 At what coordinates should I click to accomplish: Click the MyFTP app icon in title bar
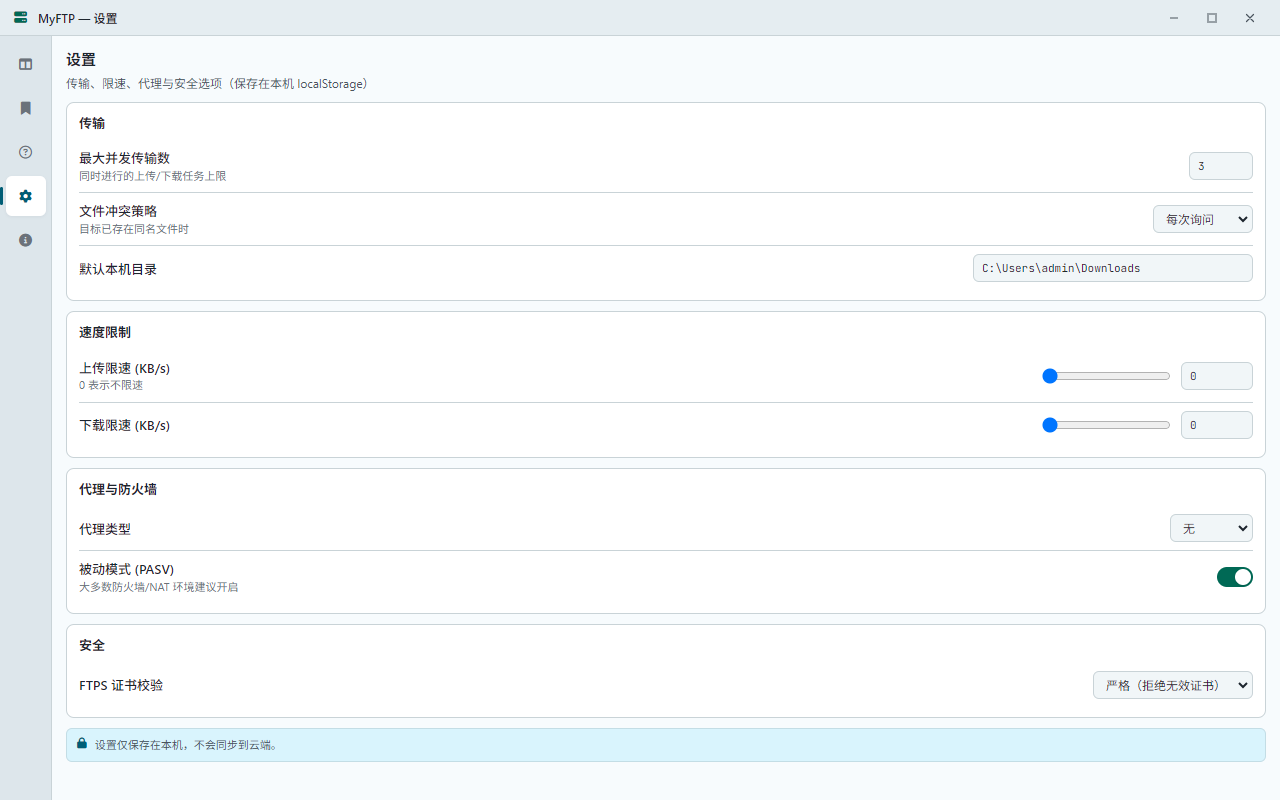tap(21, 18)
